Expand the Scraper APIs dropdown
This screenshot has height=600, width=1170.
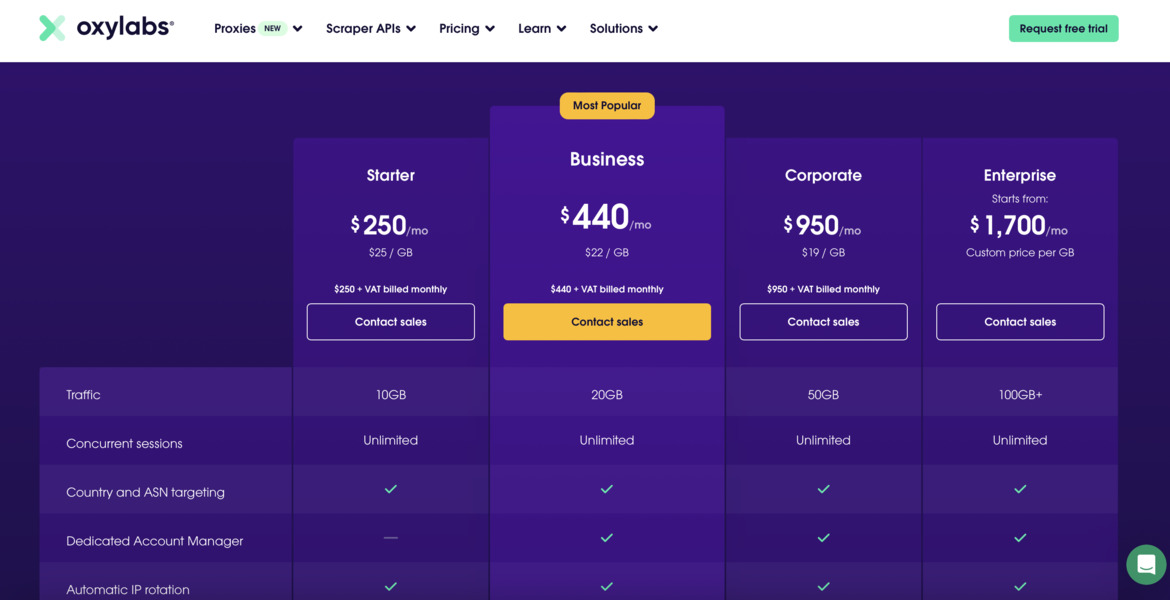click(371, 28)
